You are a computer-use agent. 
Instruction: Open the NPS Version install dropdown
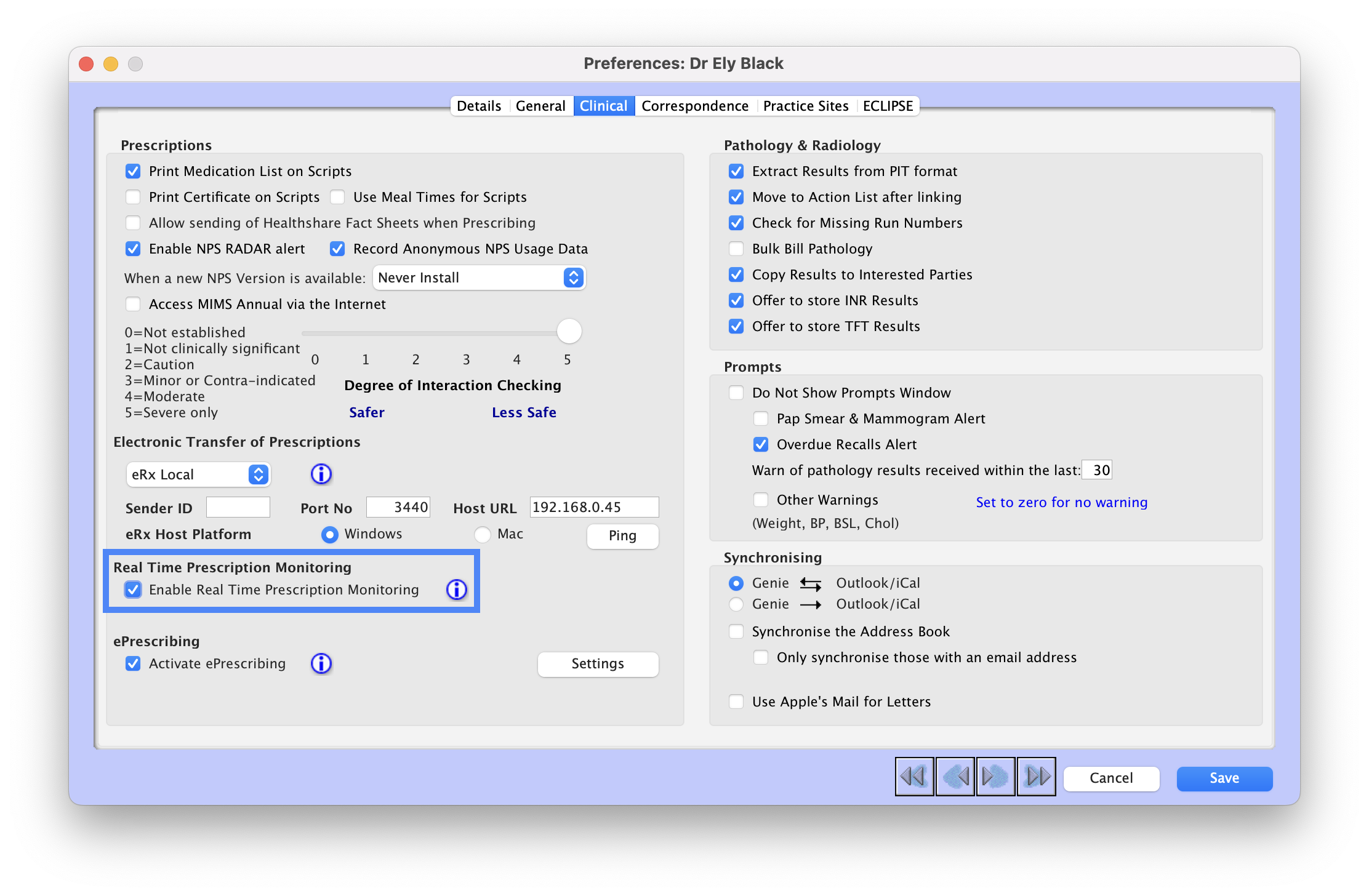point(480,278)
